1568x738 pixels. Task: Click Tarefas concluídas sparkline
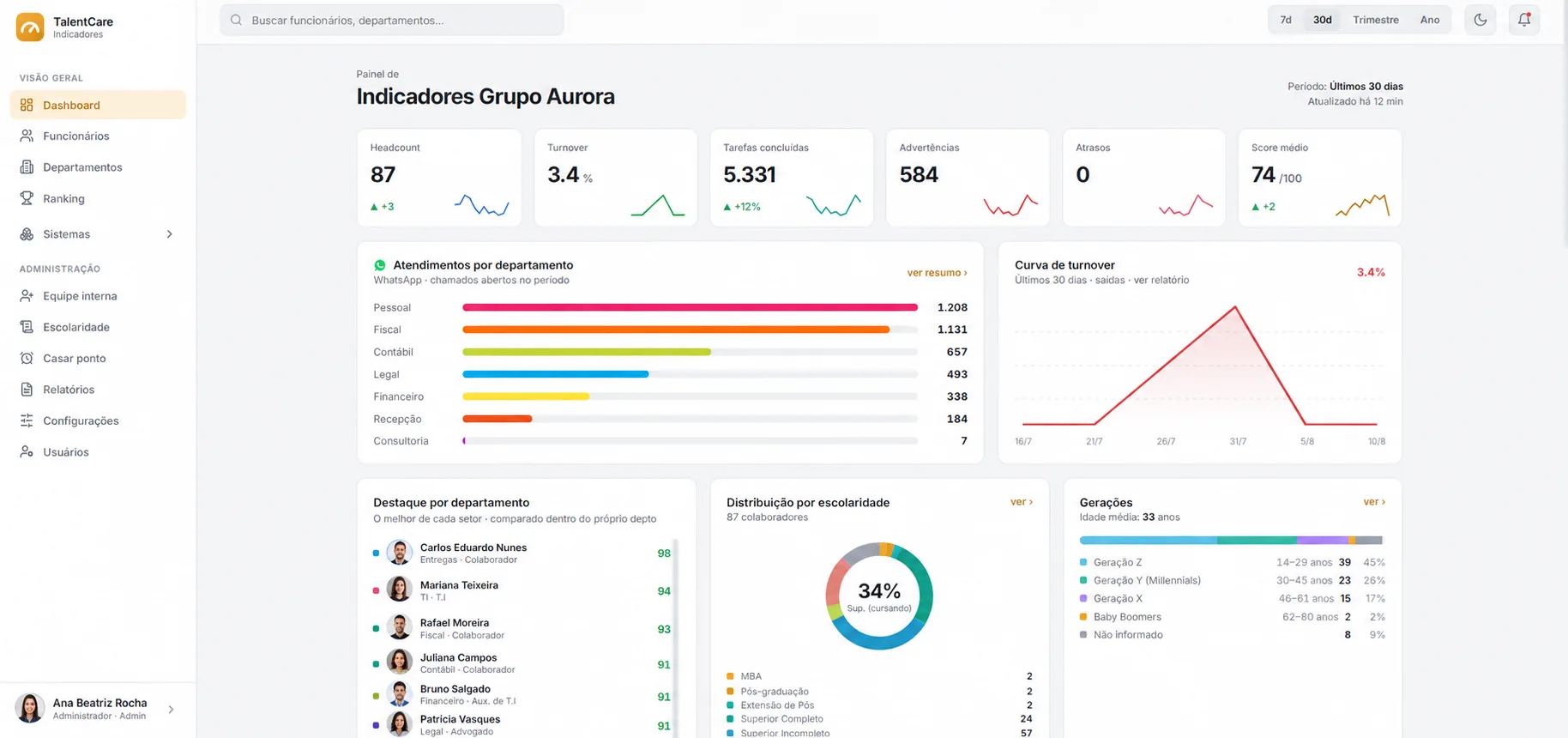point(834,205)
